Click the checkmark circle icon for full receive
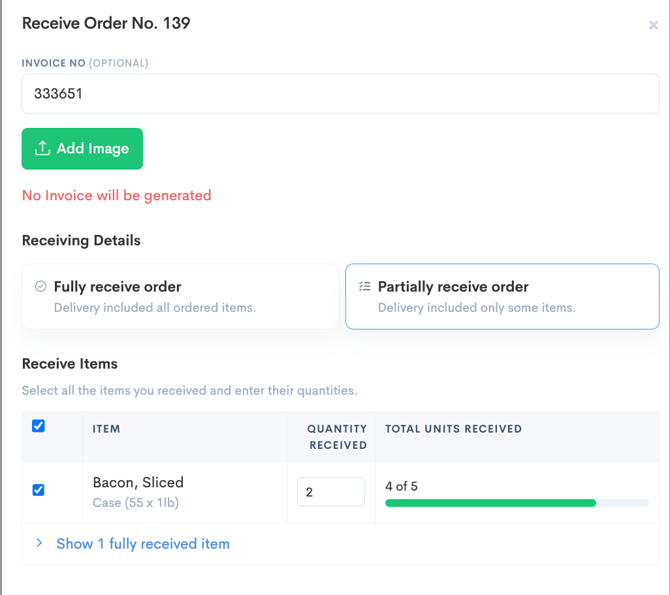 point(41,286)
